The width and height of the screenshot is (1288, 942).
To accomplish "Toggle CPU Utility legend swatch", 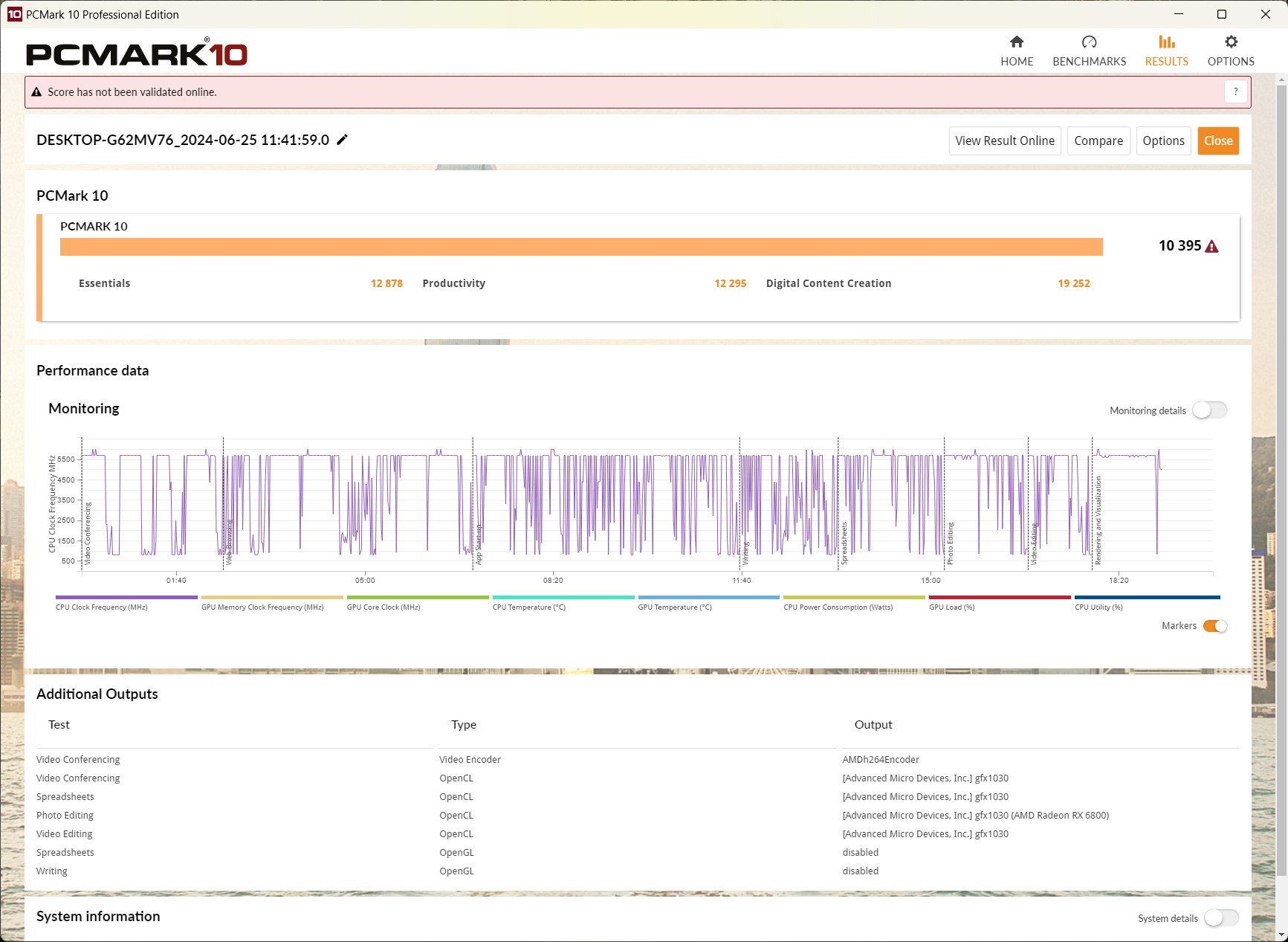I will [1147, 597].
